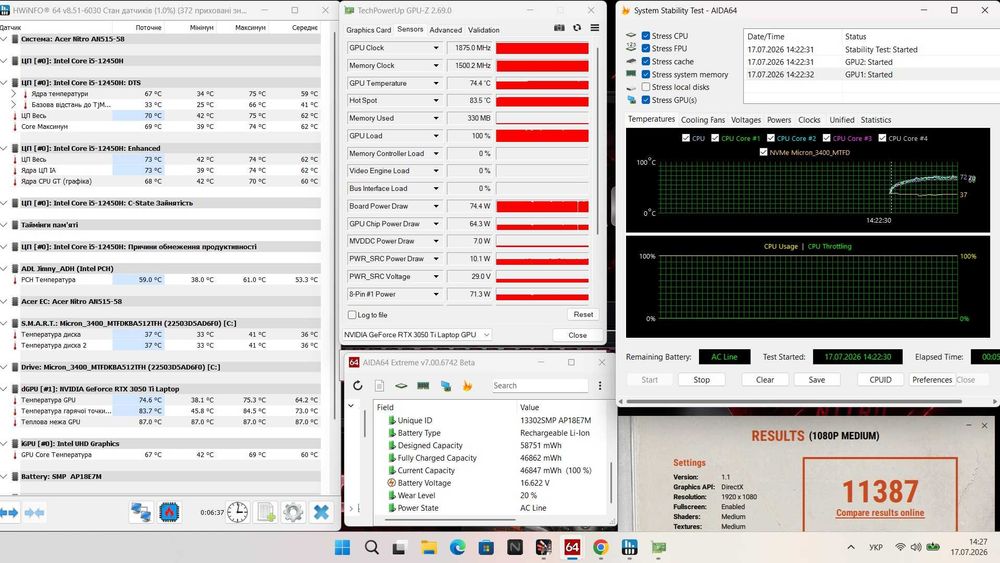Switch to GPU-Z Graphics Card tab

[369, 30]
